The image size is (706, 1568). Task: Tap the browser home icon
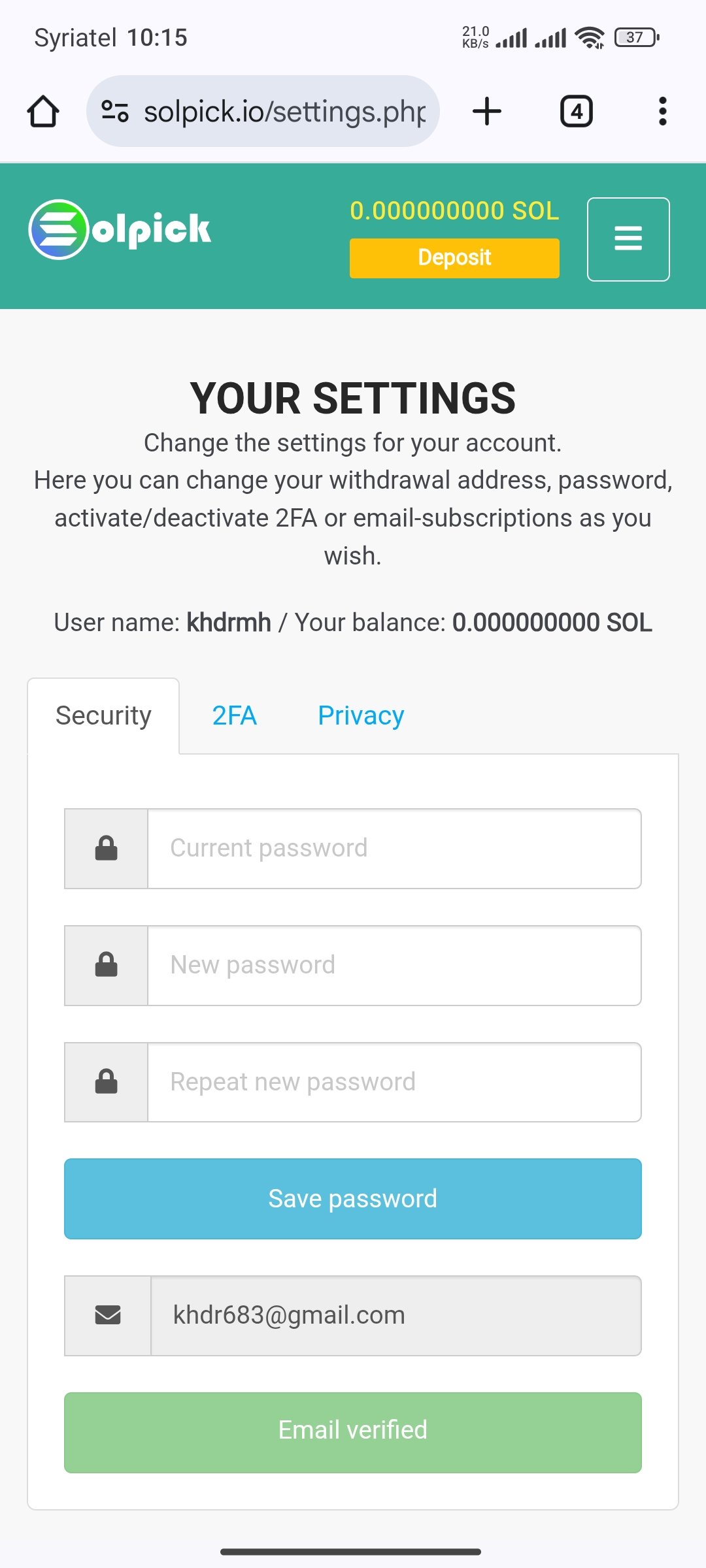tap(43, 111)
